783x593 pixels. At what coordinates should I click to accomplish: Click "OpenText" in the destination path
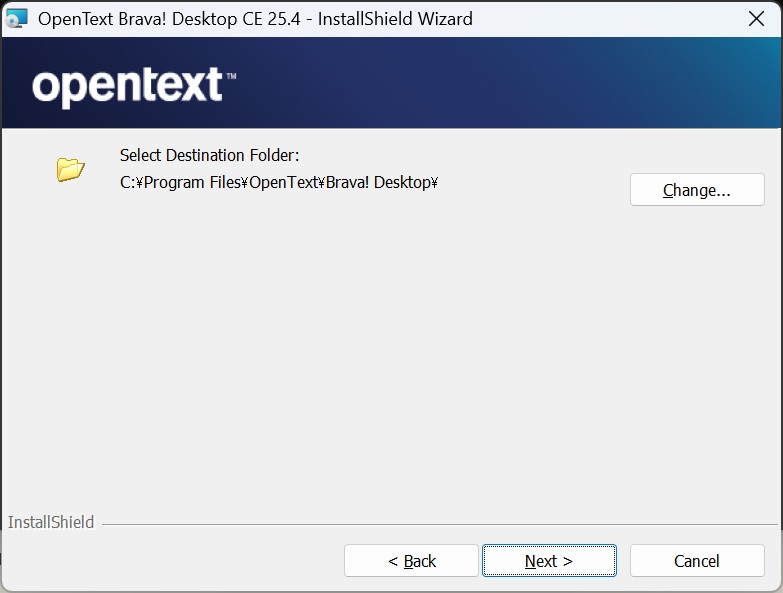click(x=284, y=182)
